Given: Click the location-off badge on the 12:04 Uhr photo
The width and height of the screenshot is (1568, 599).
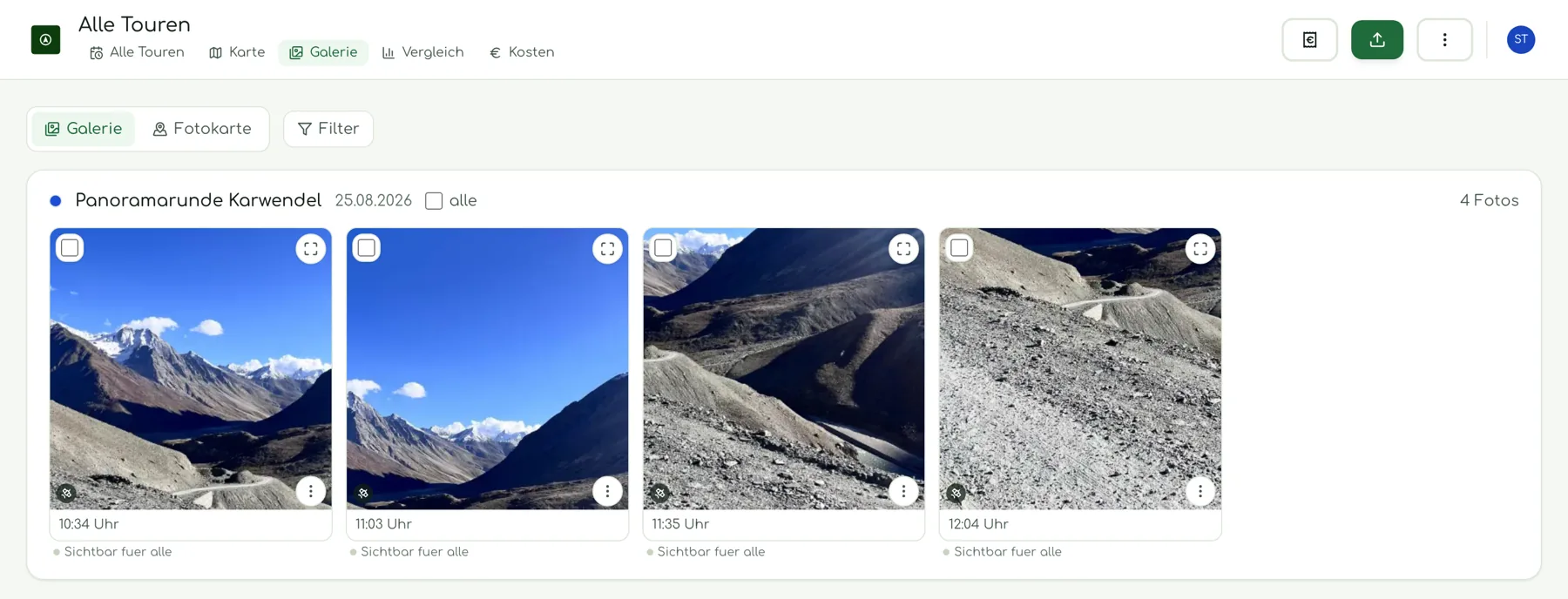Looking at the screenshot, I should coord(956,493).
